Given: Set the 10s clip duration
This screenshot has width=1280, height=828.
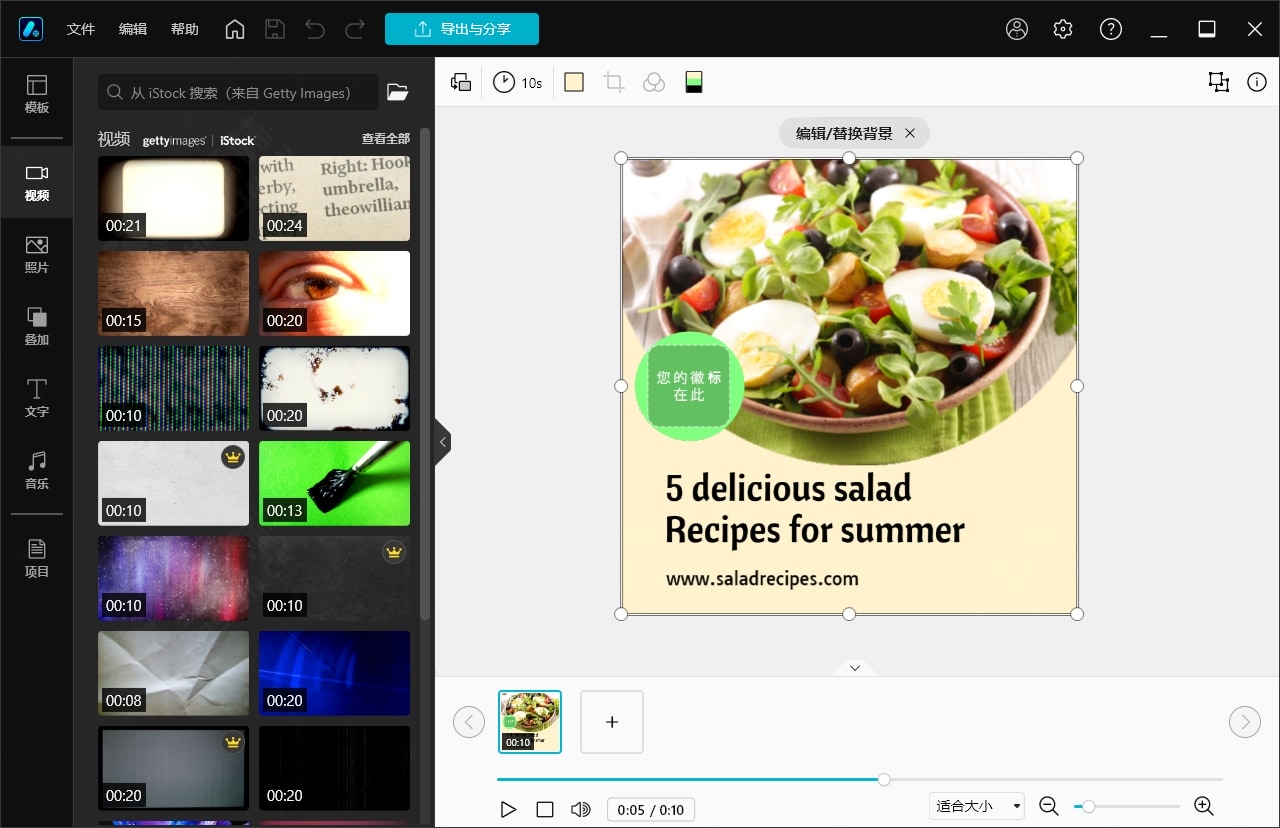Looking at the screenshot, I should (518, 82).
